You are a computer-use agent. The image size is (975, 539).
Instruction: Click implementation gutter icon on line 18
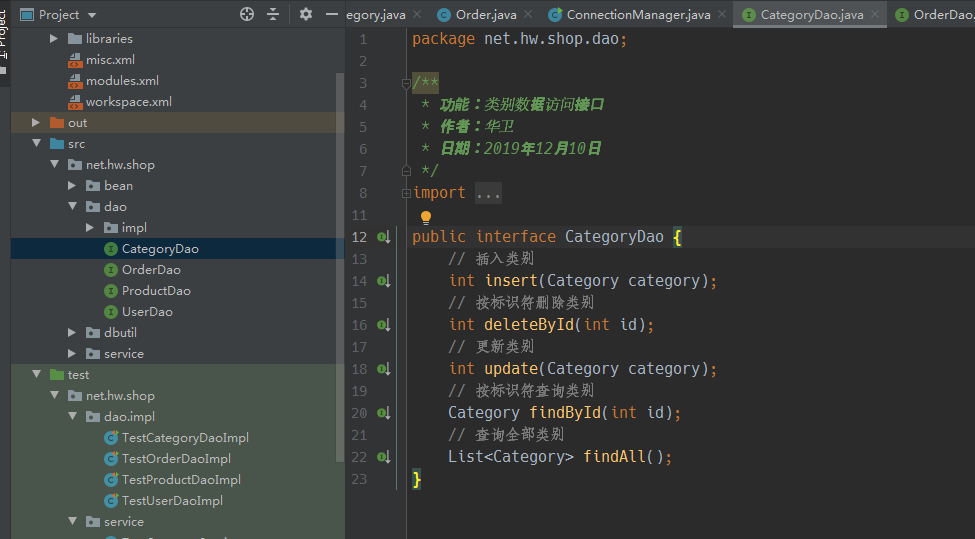click(384, 369)
